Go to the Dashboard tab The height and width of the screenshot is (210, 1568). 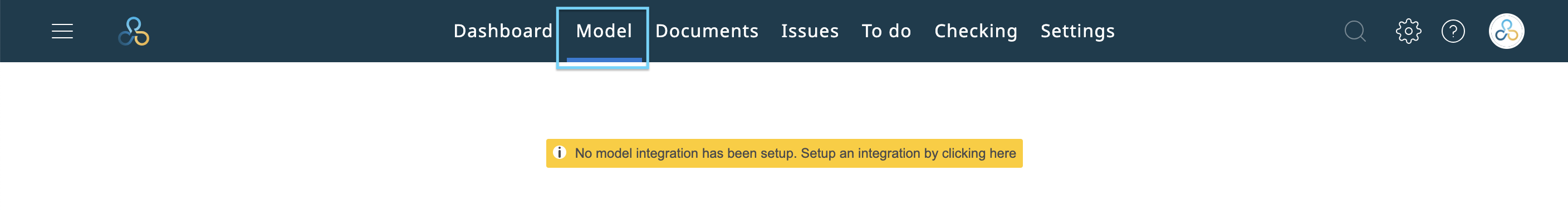tap(503, 31)
